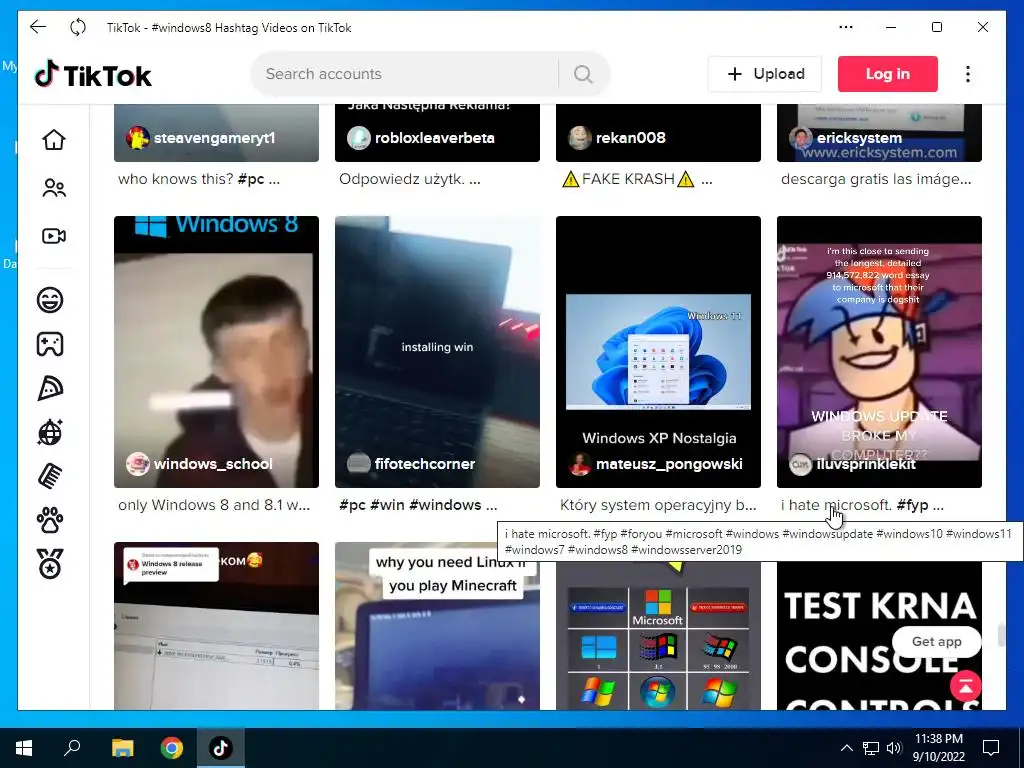This screenshot has width=1024, height=768.
Task: Open the LIVE video camera icon in sidebar
Action: pyautogui.click(x=54, y=236)
